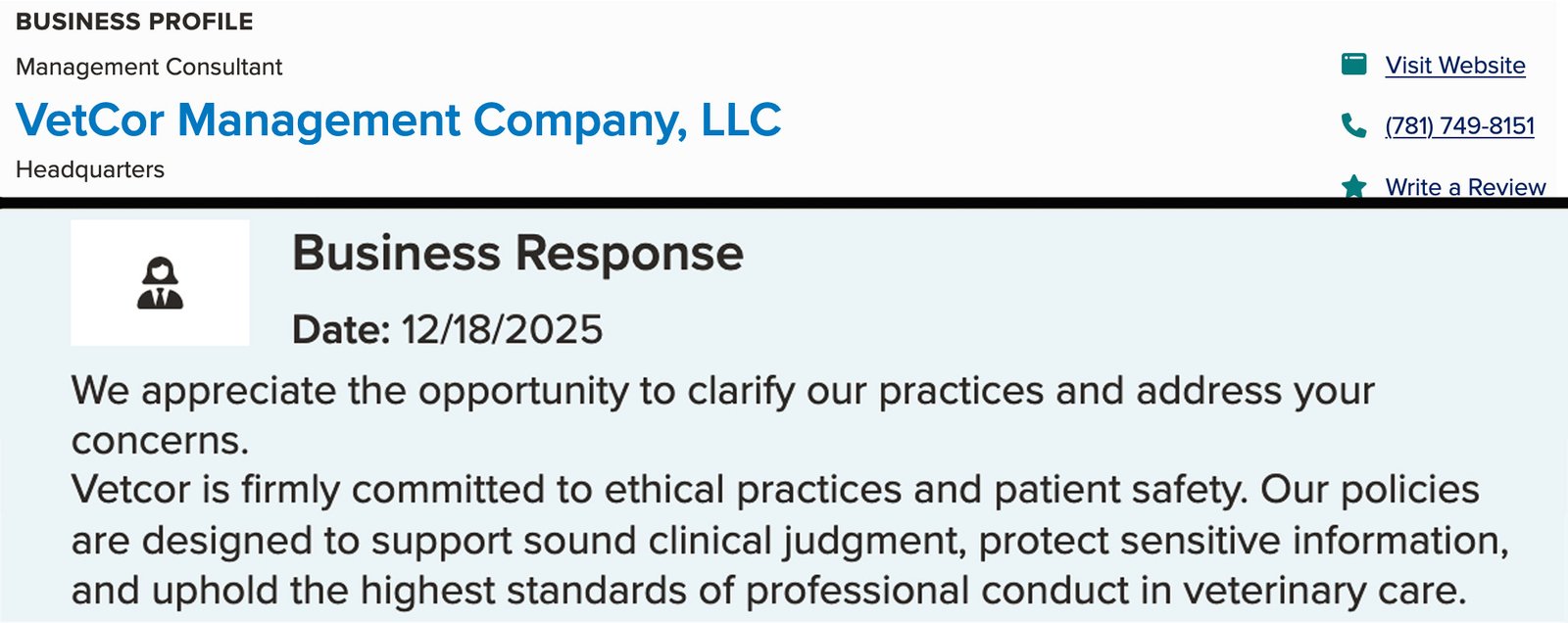Click the website window icon beside Visit Website

1353,65
